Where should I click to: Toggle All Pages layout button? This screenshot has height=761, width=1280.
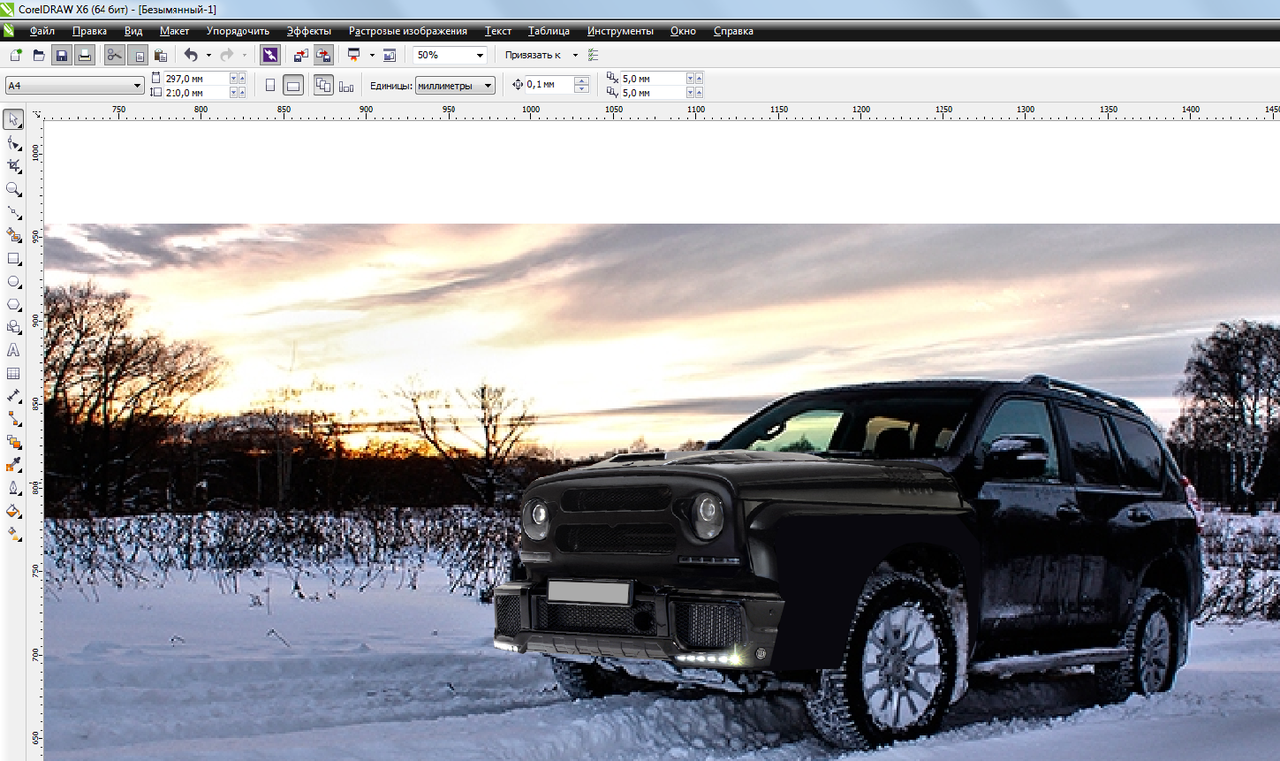tap(323, 85)
